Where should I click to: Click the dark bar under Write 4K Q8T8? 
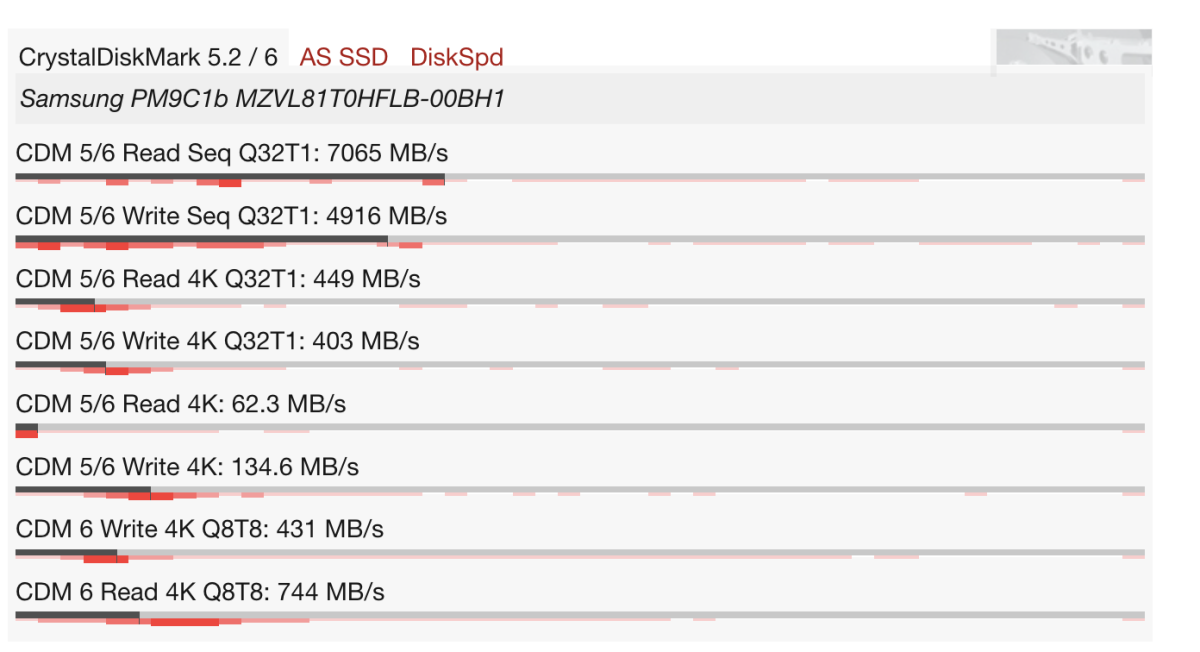(66, 553)
